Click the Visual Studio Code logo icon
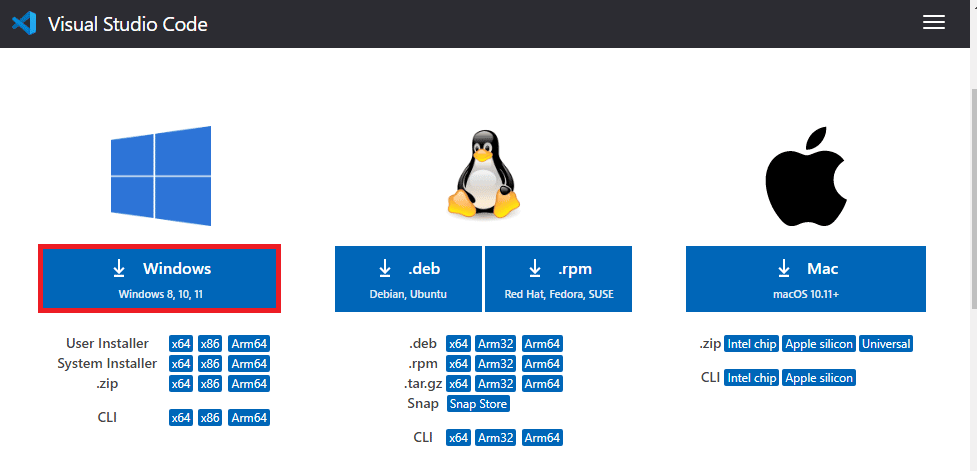The height and width of the screenshot is (471, 977). click(x=24, y=24)
